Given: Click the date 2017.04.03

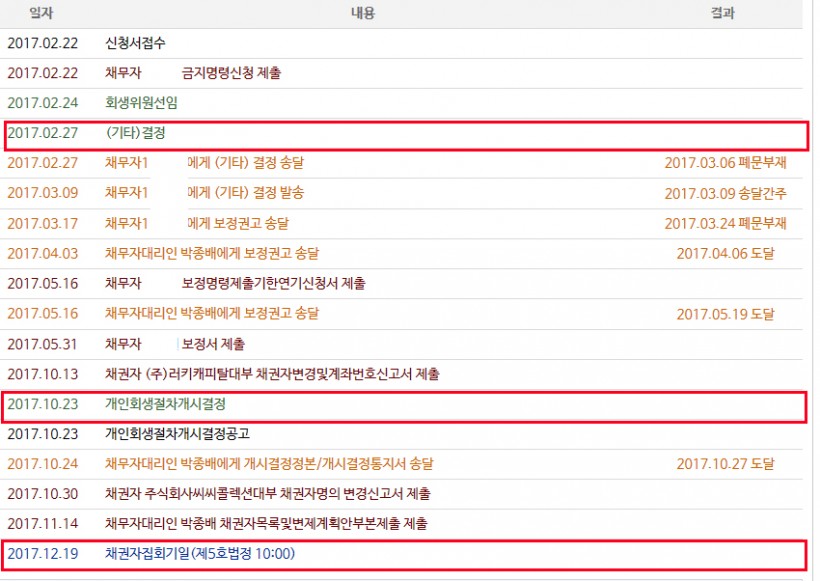Looking at the screenshot, I should [x=43, y=254].
